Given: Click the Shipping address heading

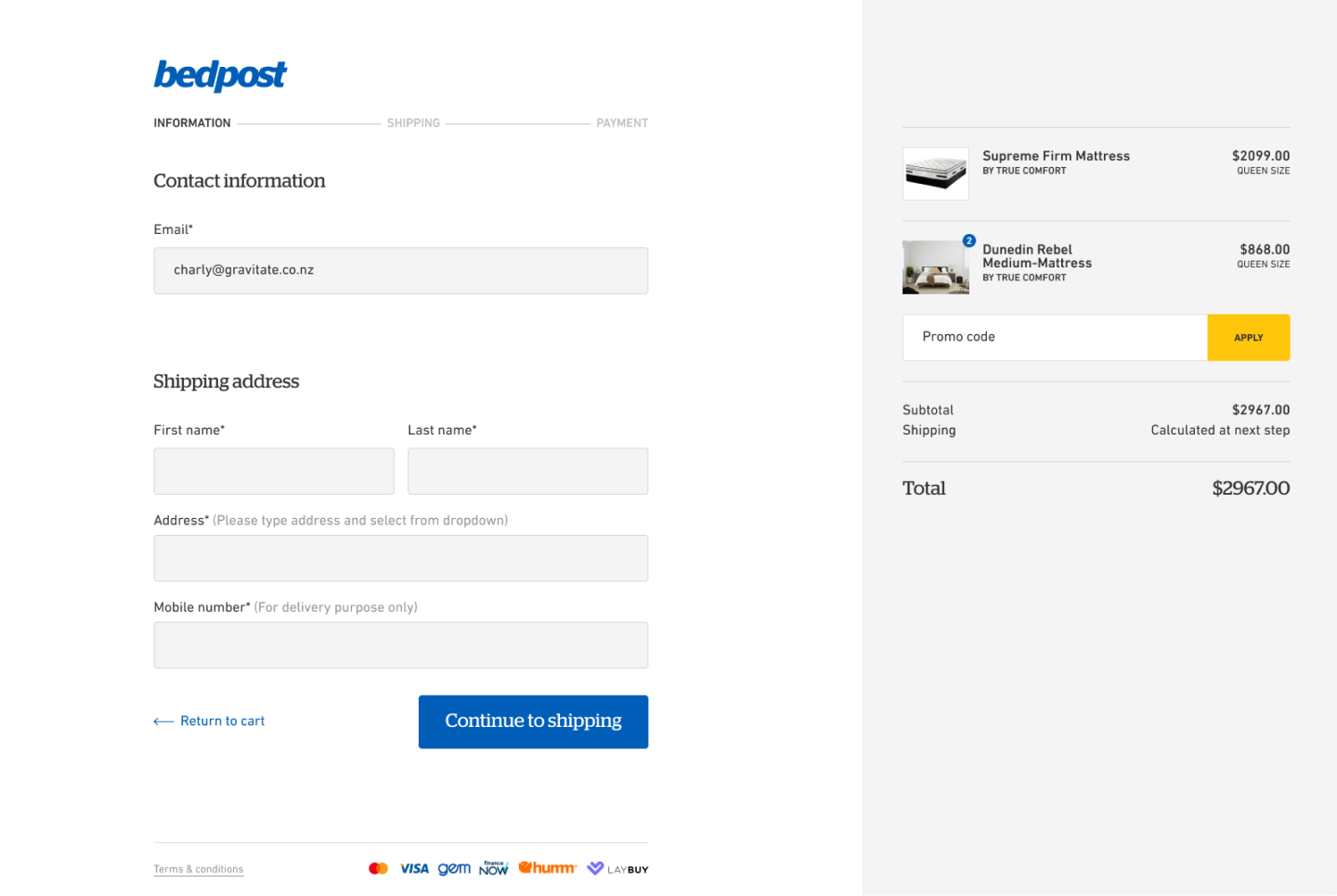Looking at the screenshot, I should [227, 382].
